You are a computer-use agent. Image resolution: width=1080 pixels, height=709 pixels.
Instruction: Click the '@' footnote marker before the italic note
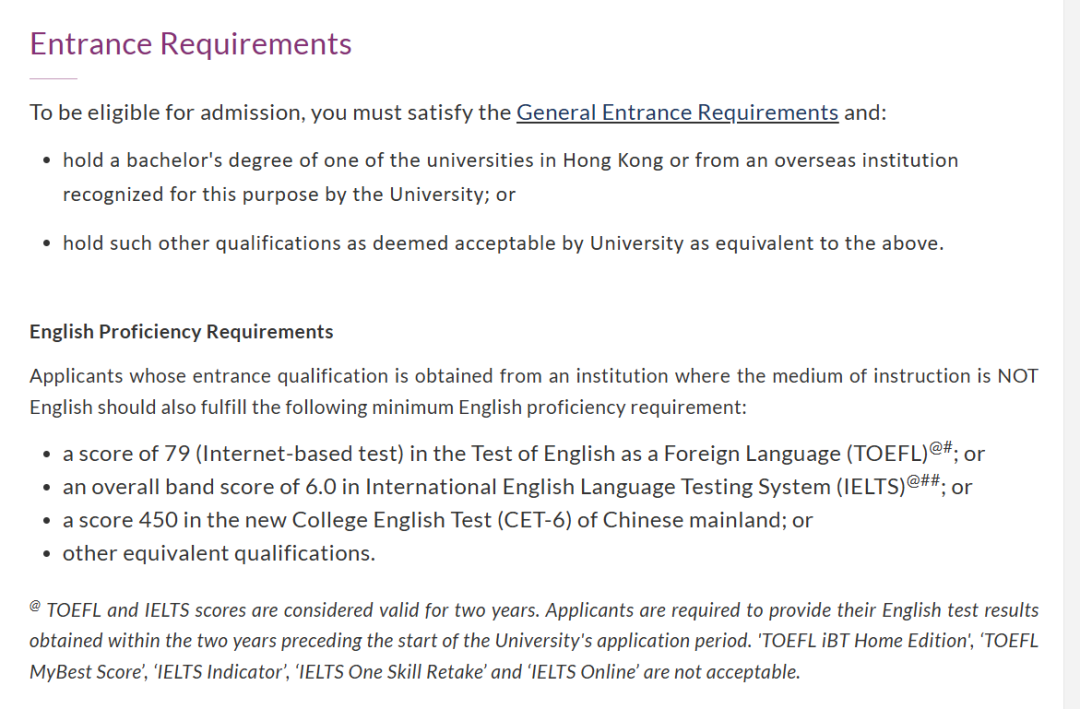coord(35,606)
